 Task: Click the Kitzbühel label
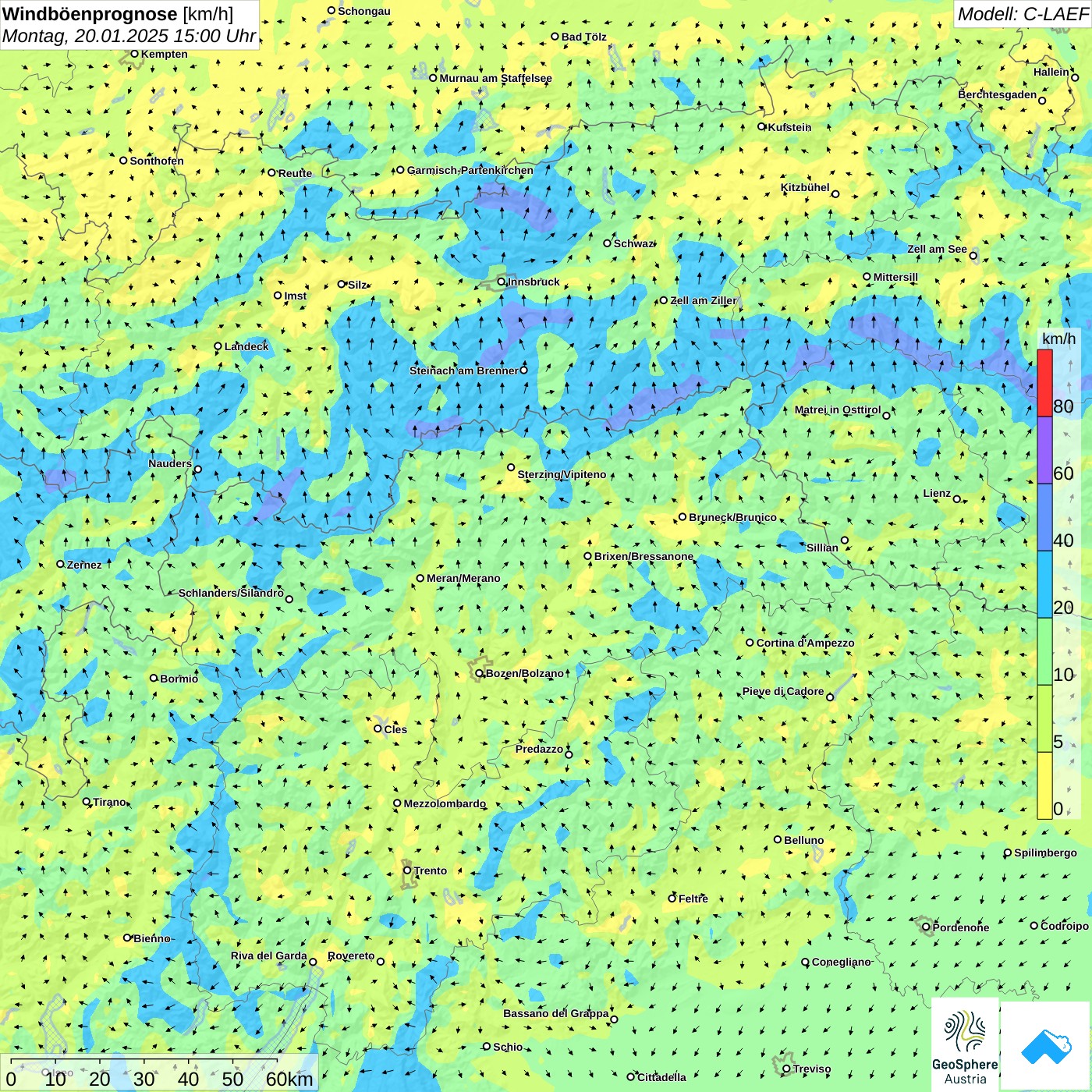[x=805, y=187]
